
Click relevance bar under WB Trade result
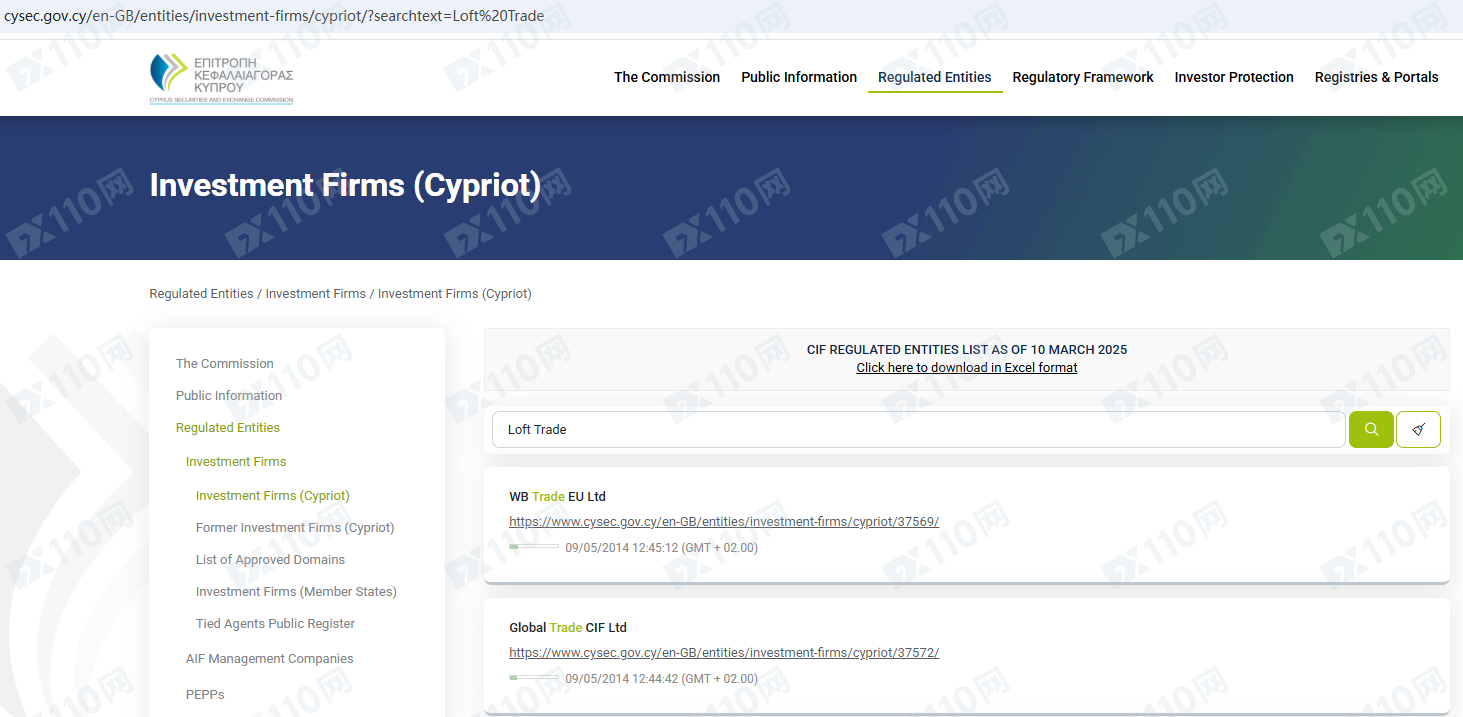pos(534,547)
